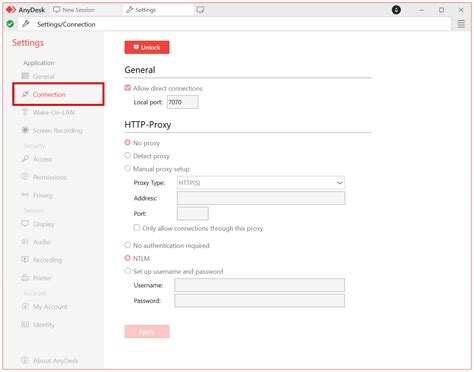The width and height of the screenshot is (474, 372).
Task: Click the Printer icon
Action: (x=25, y=277)
